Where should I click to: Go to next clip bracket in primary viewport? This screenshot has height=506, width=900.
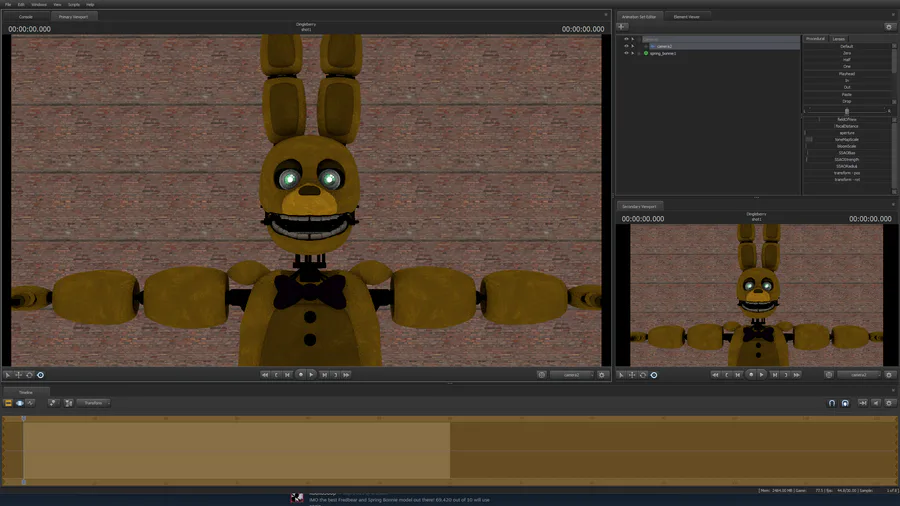coord(336,375)
